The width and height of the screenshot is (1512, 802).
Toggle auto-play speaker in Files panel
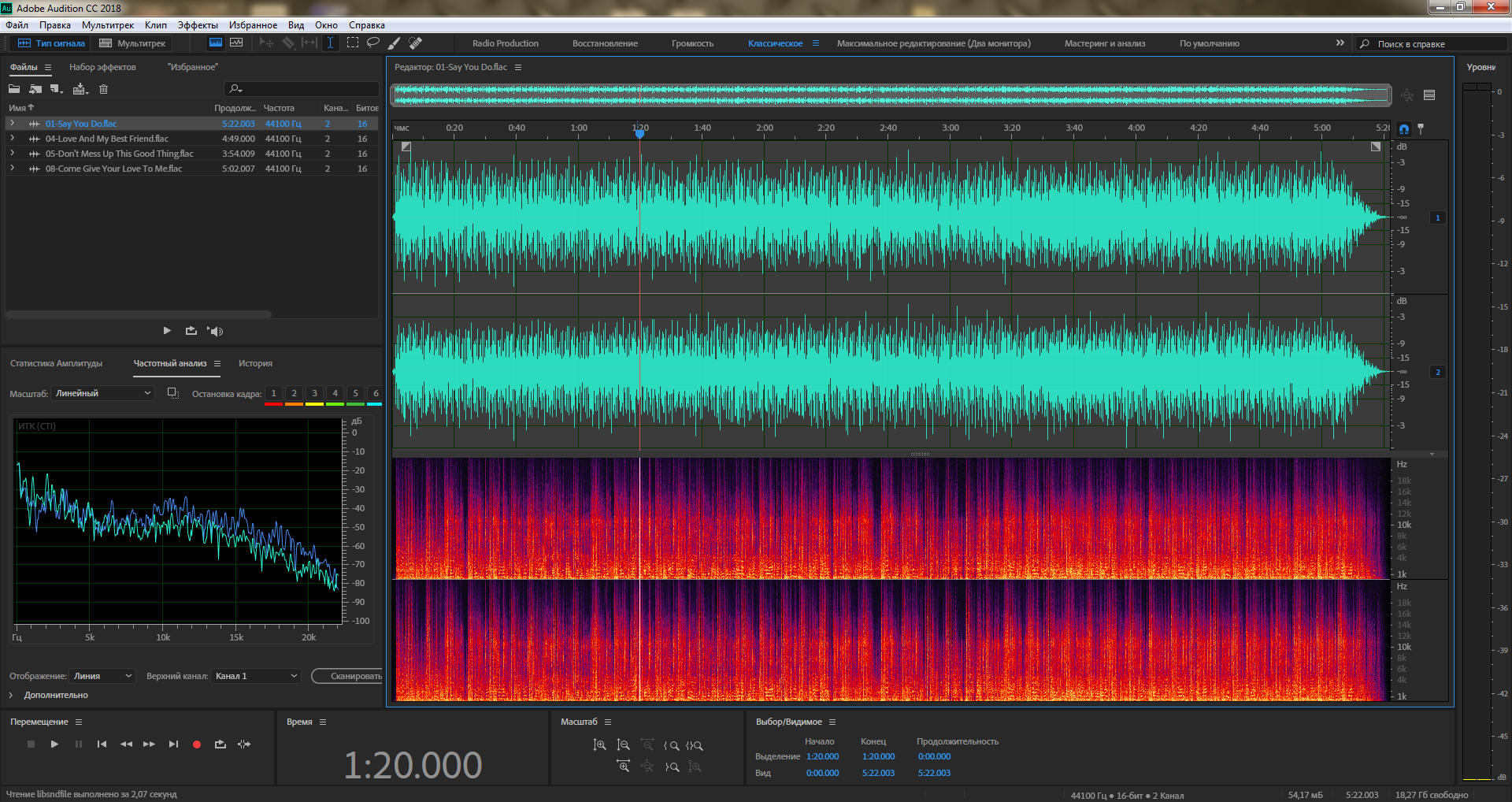[x=215, y=331]
